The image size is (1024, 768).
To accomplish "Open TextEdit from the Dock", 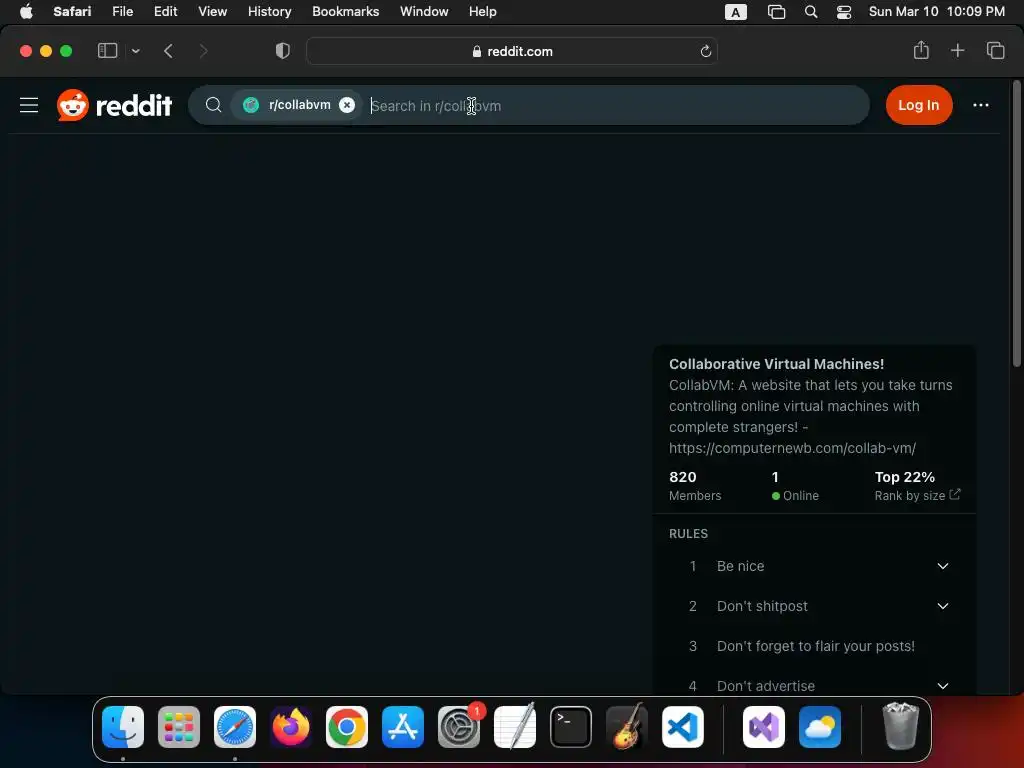I will [x=515, y=727].
